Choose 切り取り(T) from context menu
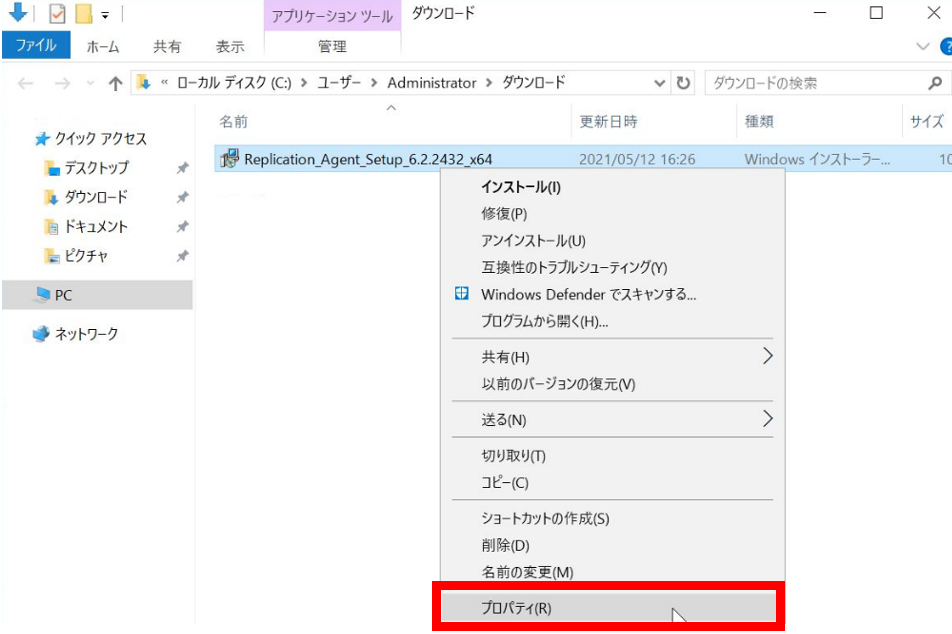 [612, 455]
